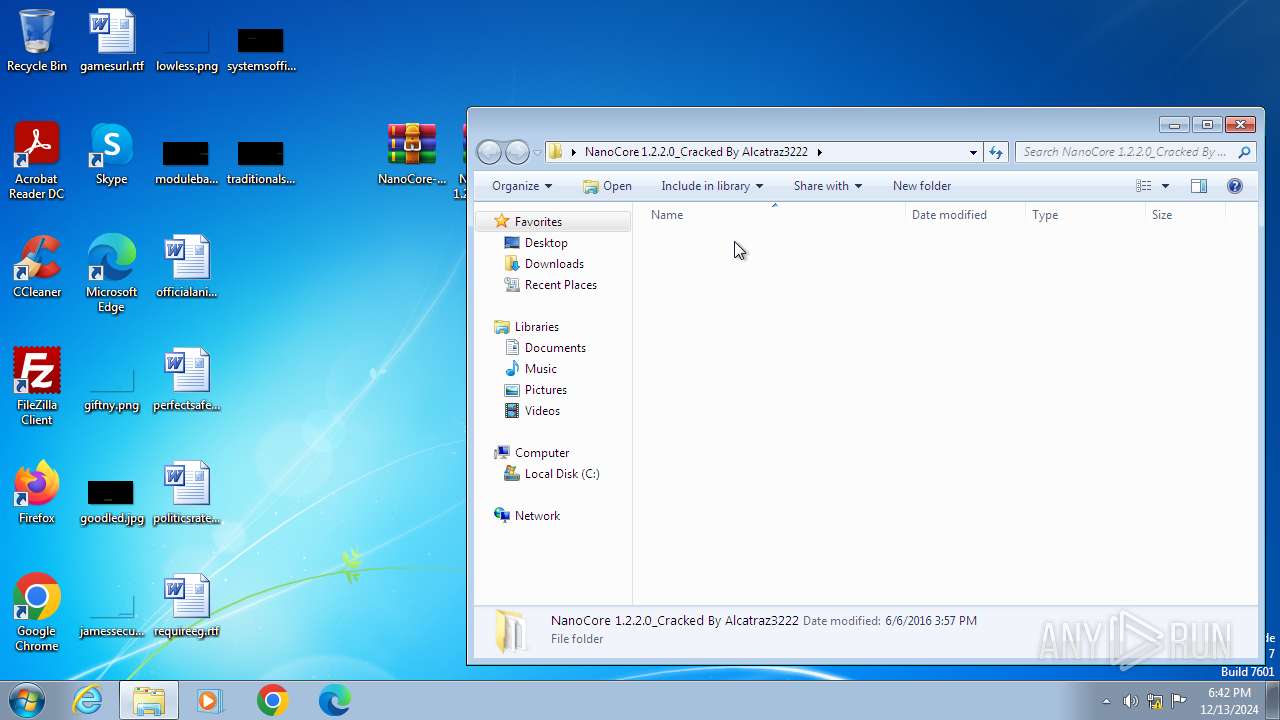Open recent pages dropdown arrow
Image resolution: width=1280 pixels, height=720 pixels.
537,152
